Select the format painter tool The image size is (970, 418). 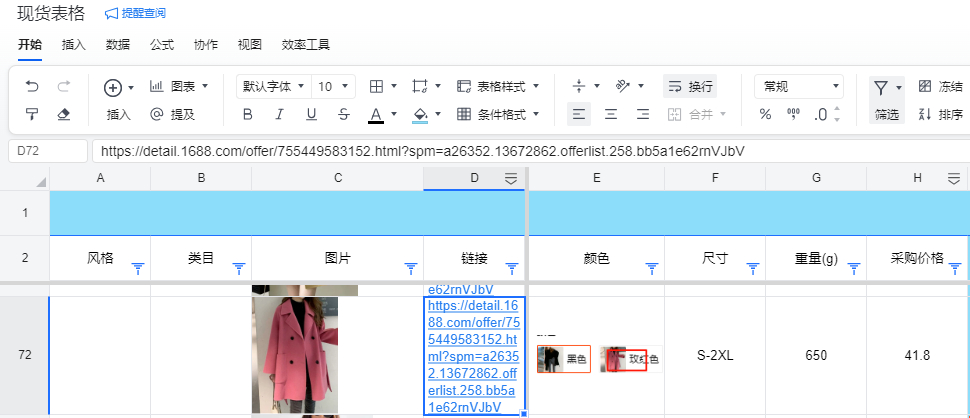click(32, 114)
